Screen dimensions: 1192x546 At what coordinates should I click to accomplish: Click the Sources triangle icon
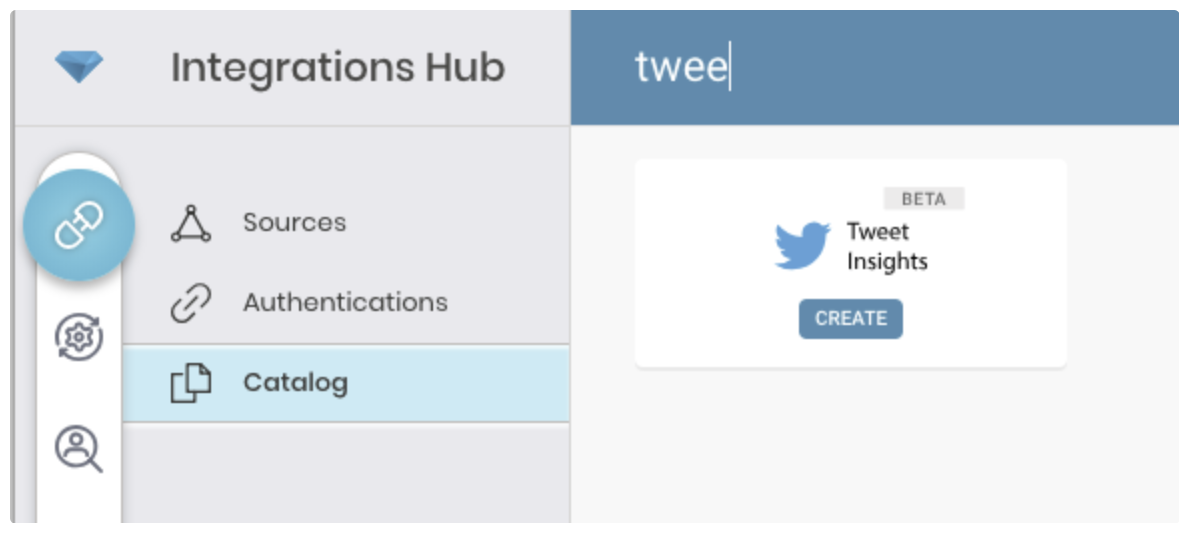click(x=191, y=223)
